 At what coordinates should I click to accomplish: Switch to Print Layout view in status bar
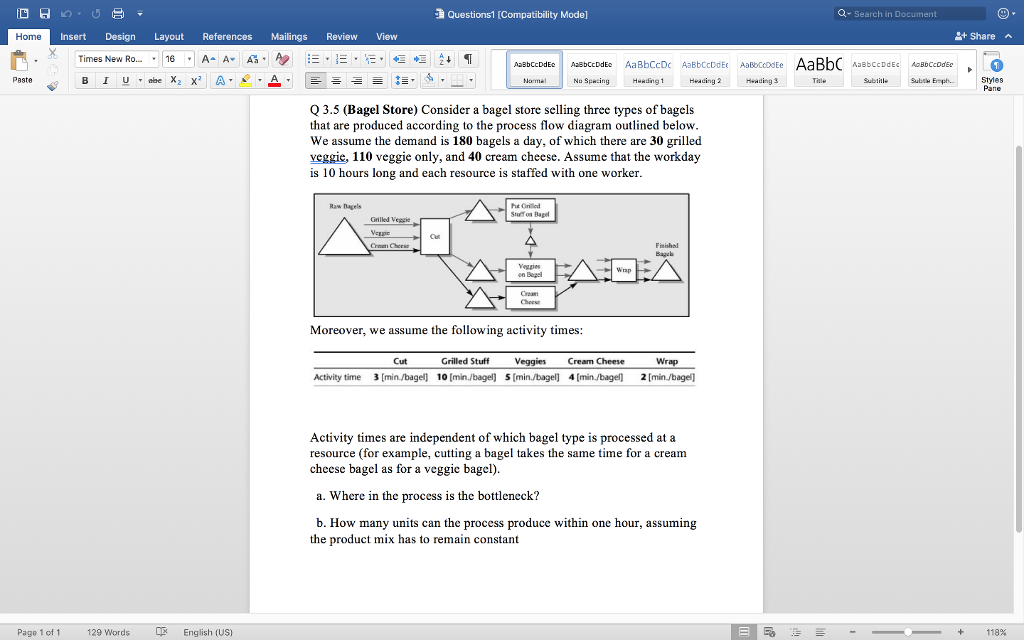pos(744,632)
